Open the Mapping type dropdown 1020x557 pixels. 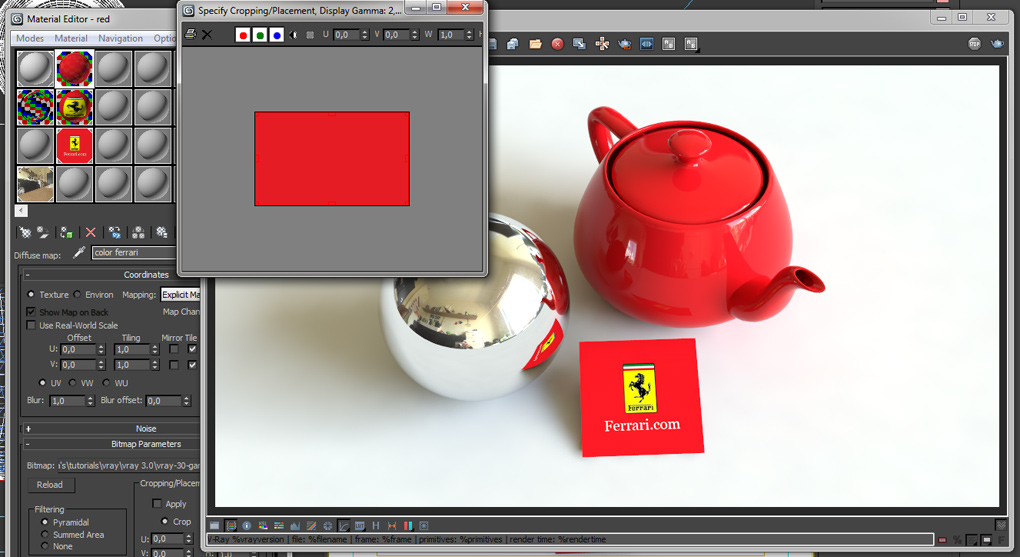coord(181,295)
